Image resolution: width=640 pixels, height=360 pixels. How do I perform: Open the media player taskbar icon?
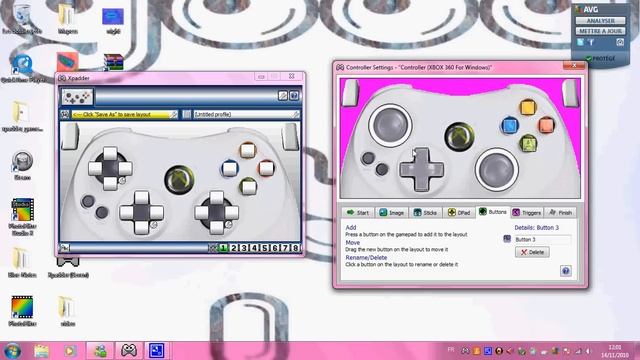[70, 351]
